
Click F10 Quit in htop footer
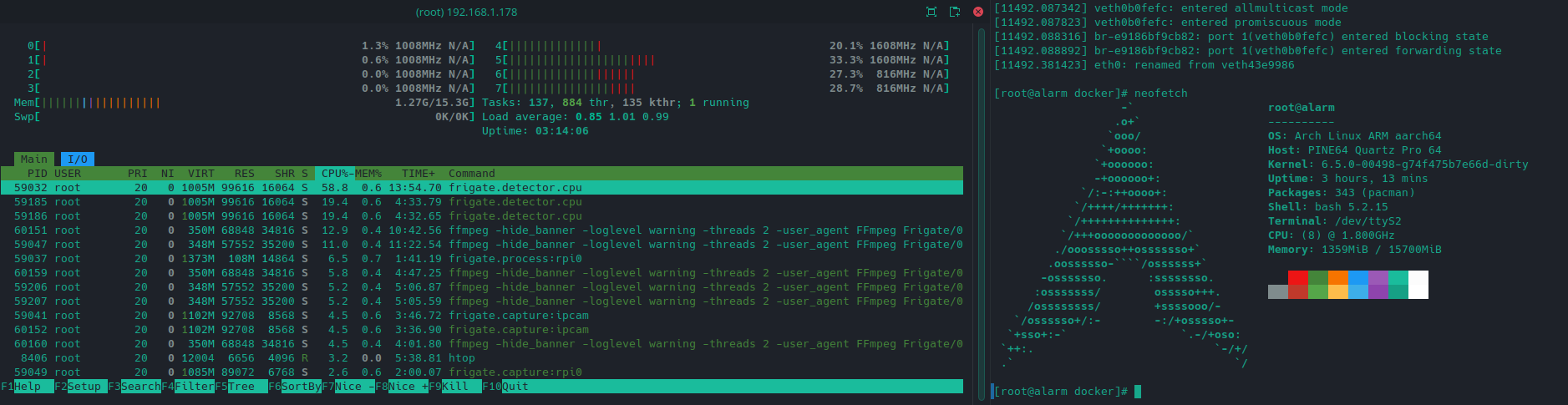click(x=505, y=386)
